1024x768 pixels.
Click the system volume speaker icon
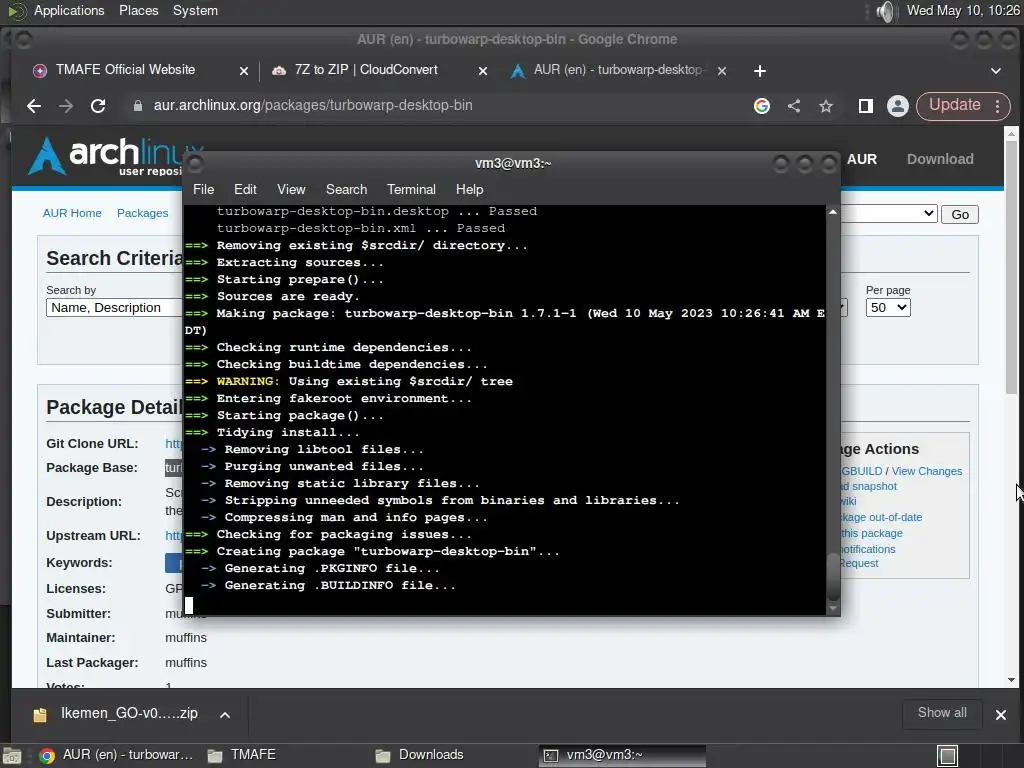(x=885, y=11)
